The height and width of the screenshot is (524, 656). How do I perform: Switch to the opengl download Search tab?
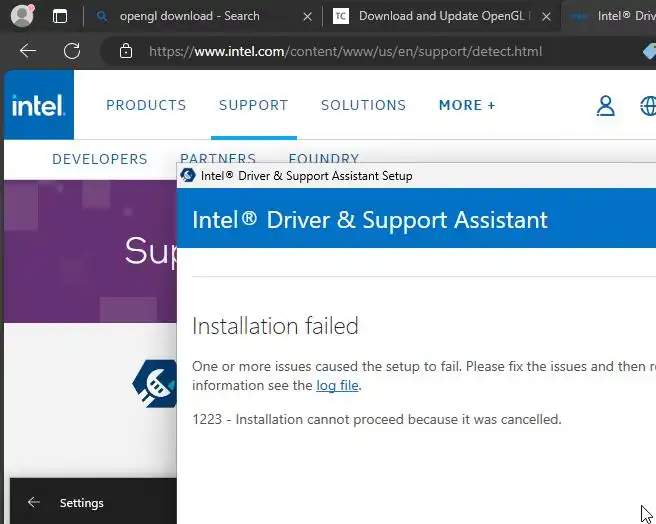click(188, 16)
